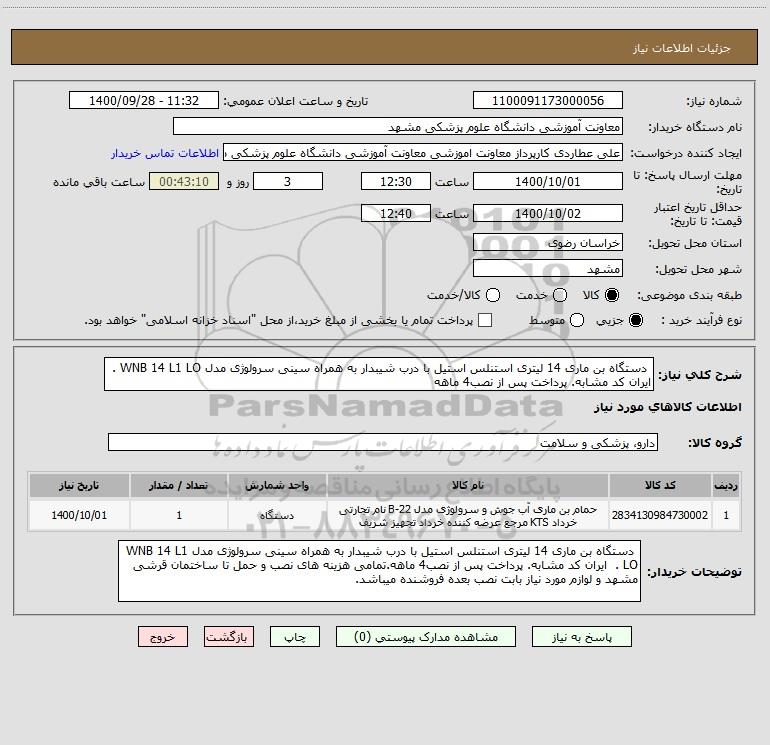Click مشاهده مدارک پیوستی (0) button
This screenshot has height=745, width=770.
426,637
